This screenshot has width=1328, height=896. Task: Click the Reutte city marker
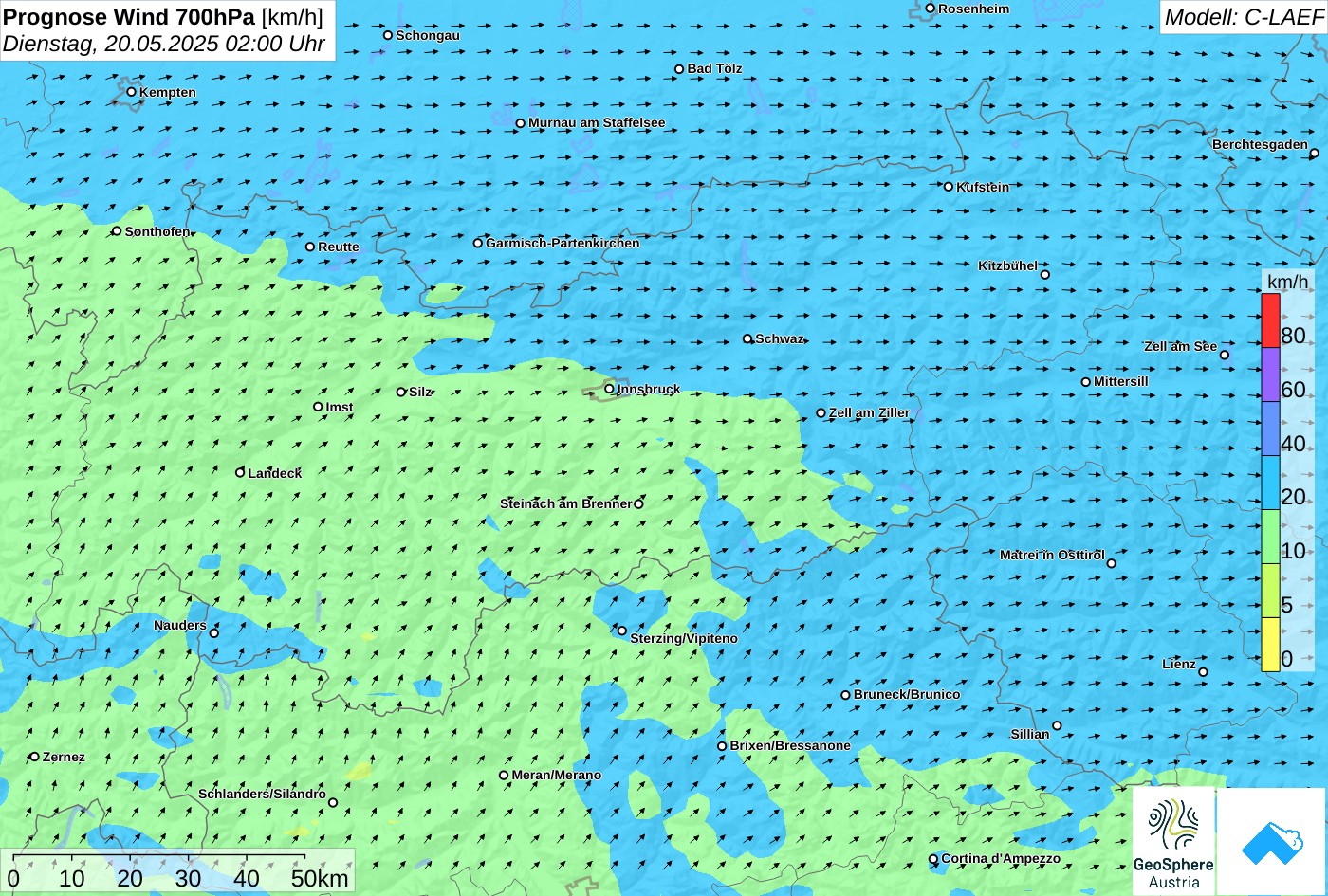tap(309, 247)
